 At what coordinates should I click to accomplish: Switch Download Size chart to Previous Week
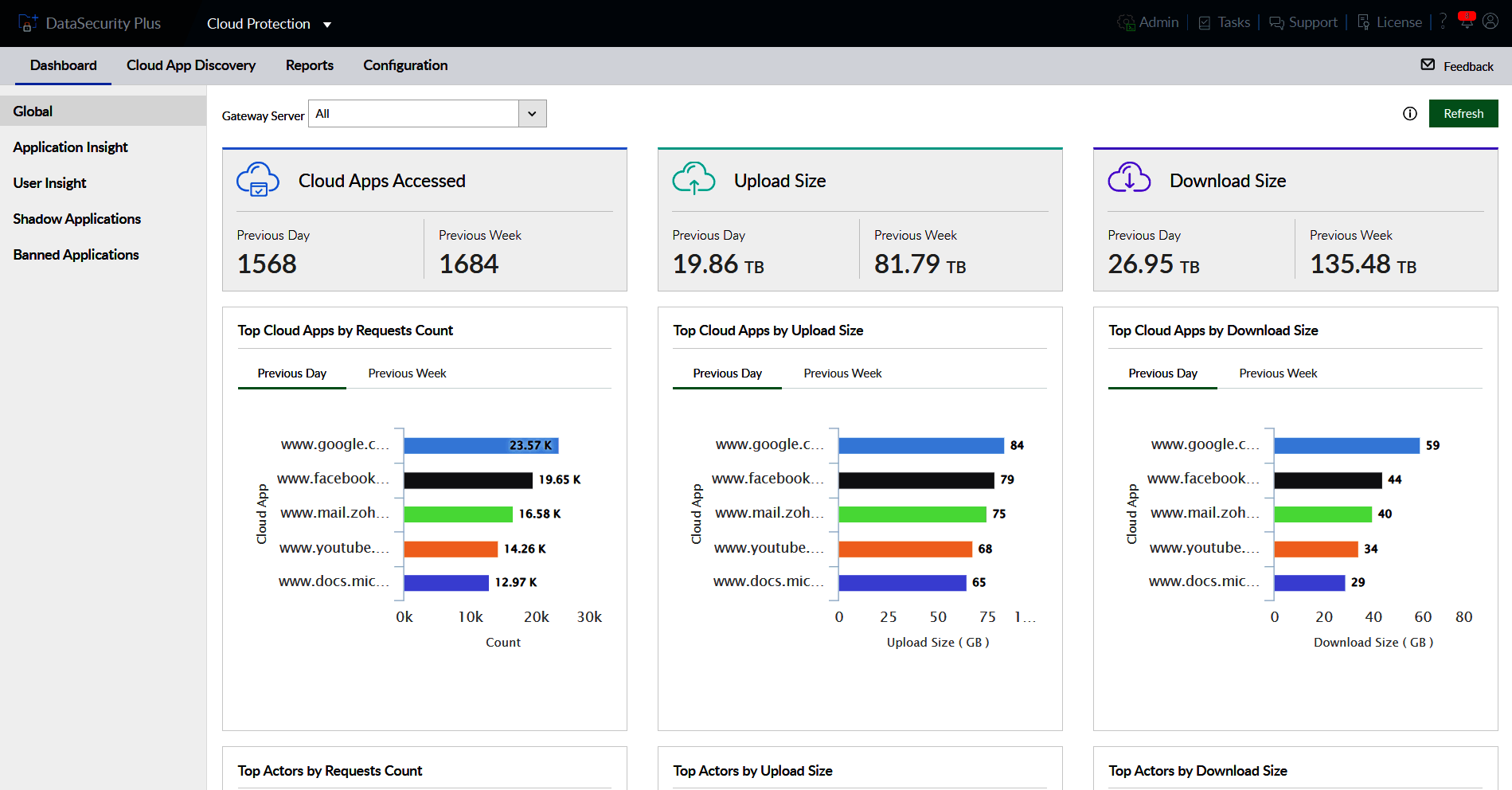pos(1278,373)
